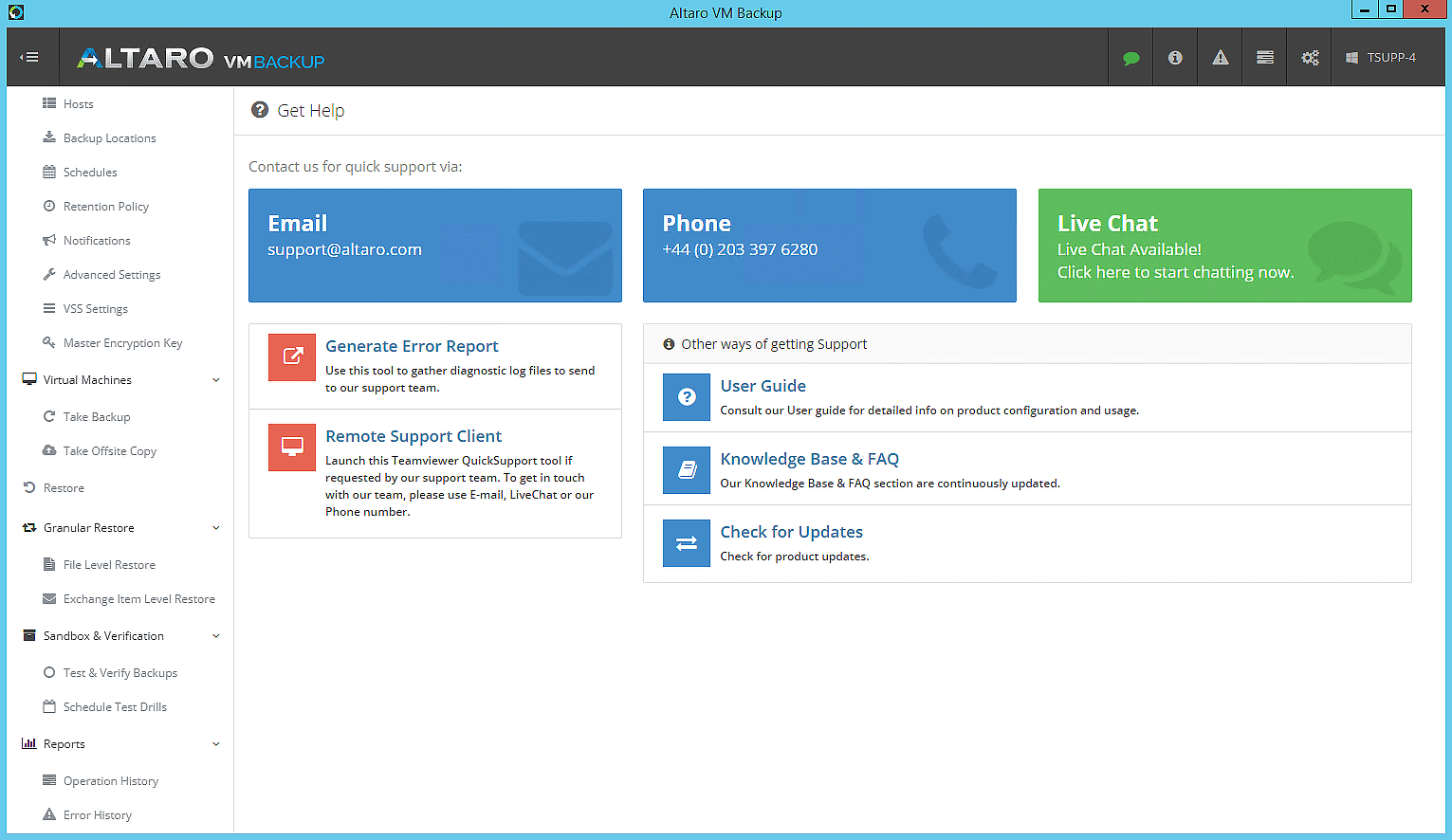Click the info icon in the header bar
The image size is (1452, 840).
1175,58
